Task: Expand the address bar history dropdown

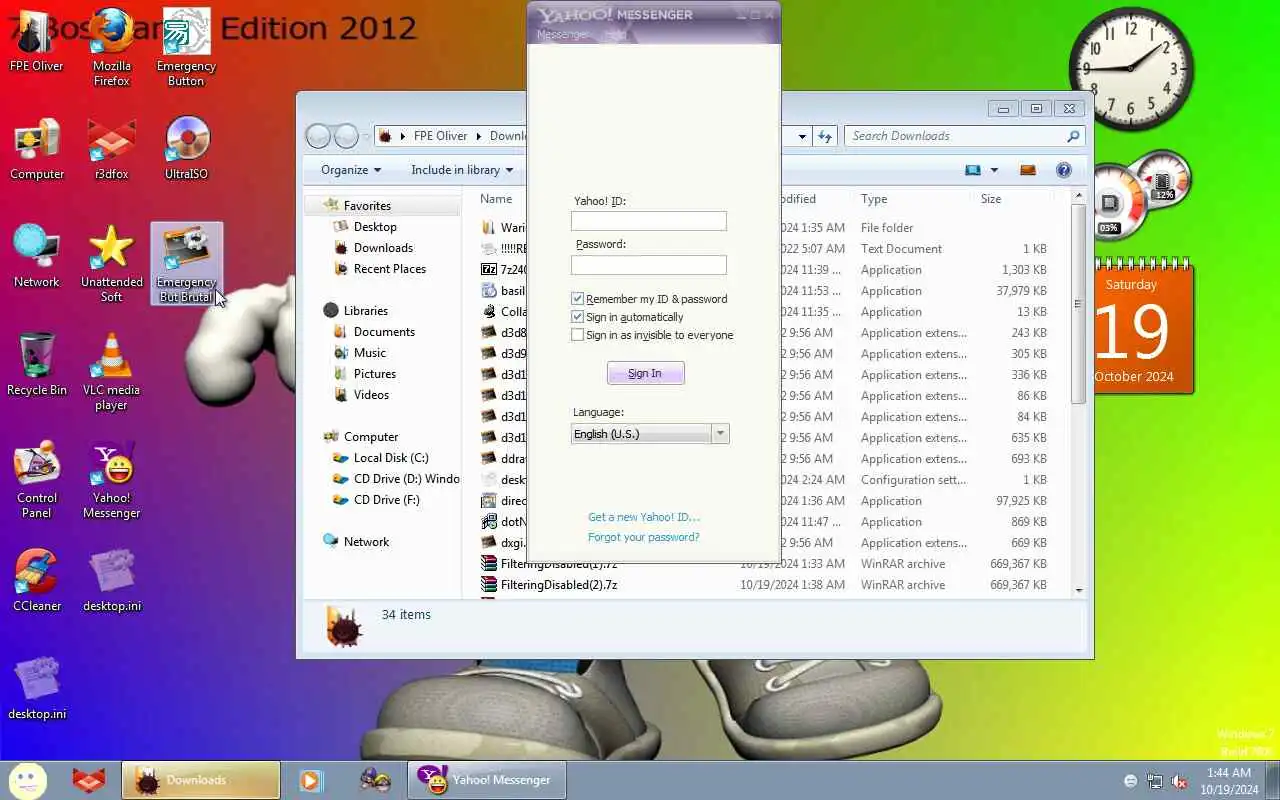Action: click(802, 136)
